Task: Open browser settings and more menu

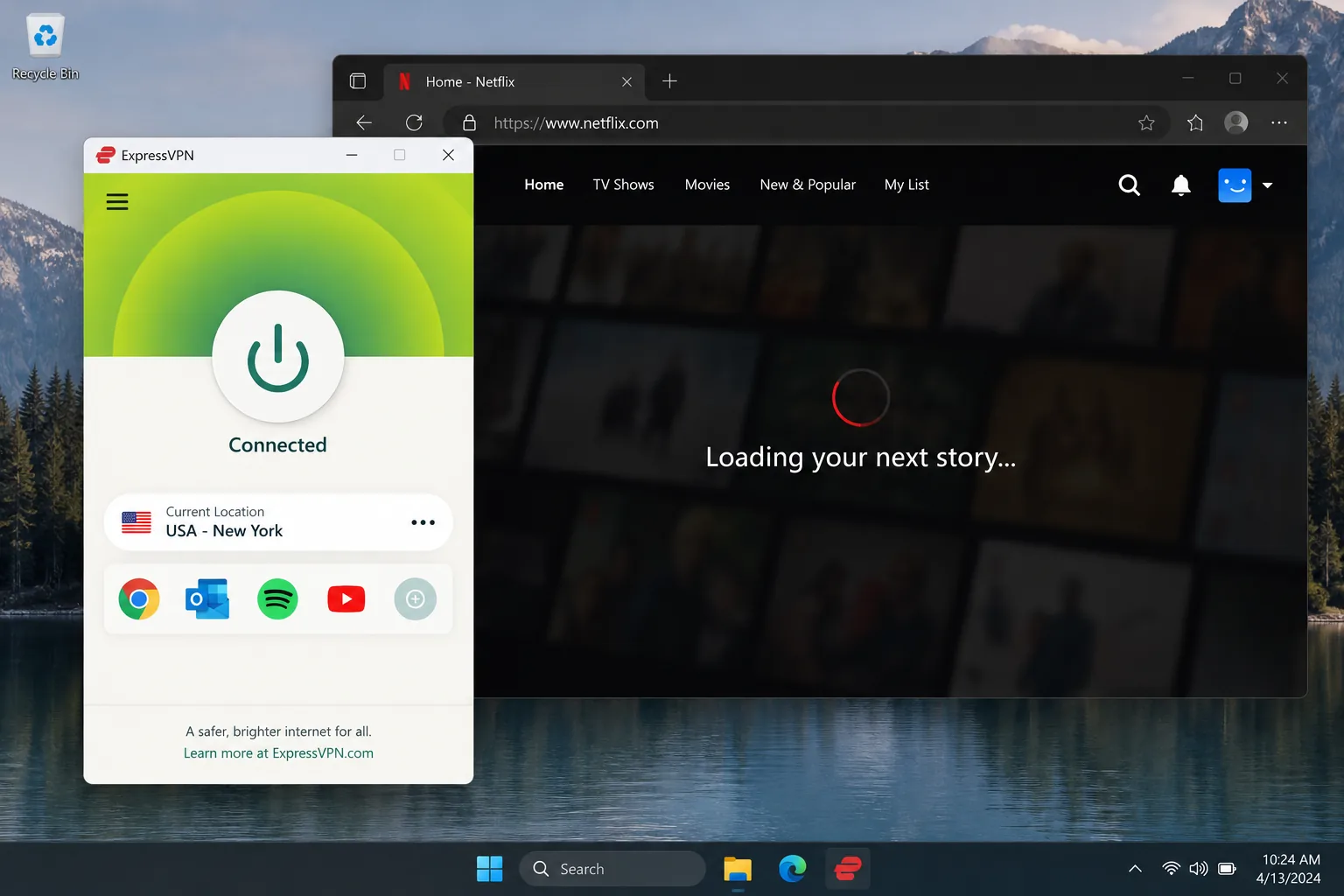Action: (1279, 123)
